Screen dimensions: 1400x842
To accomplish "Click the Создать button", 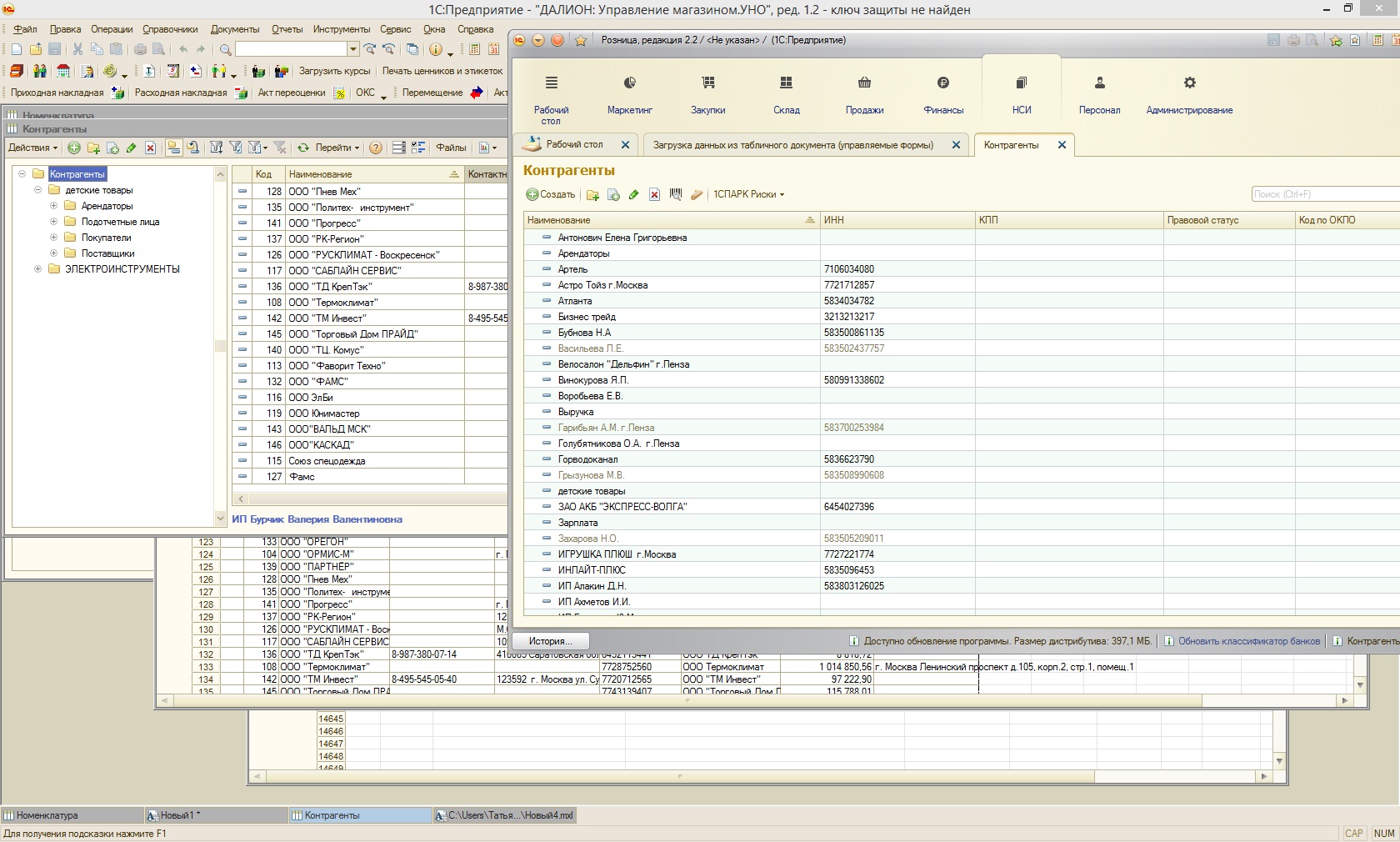I will coord(551,194).
